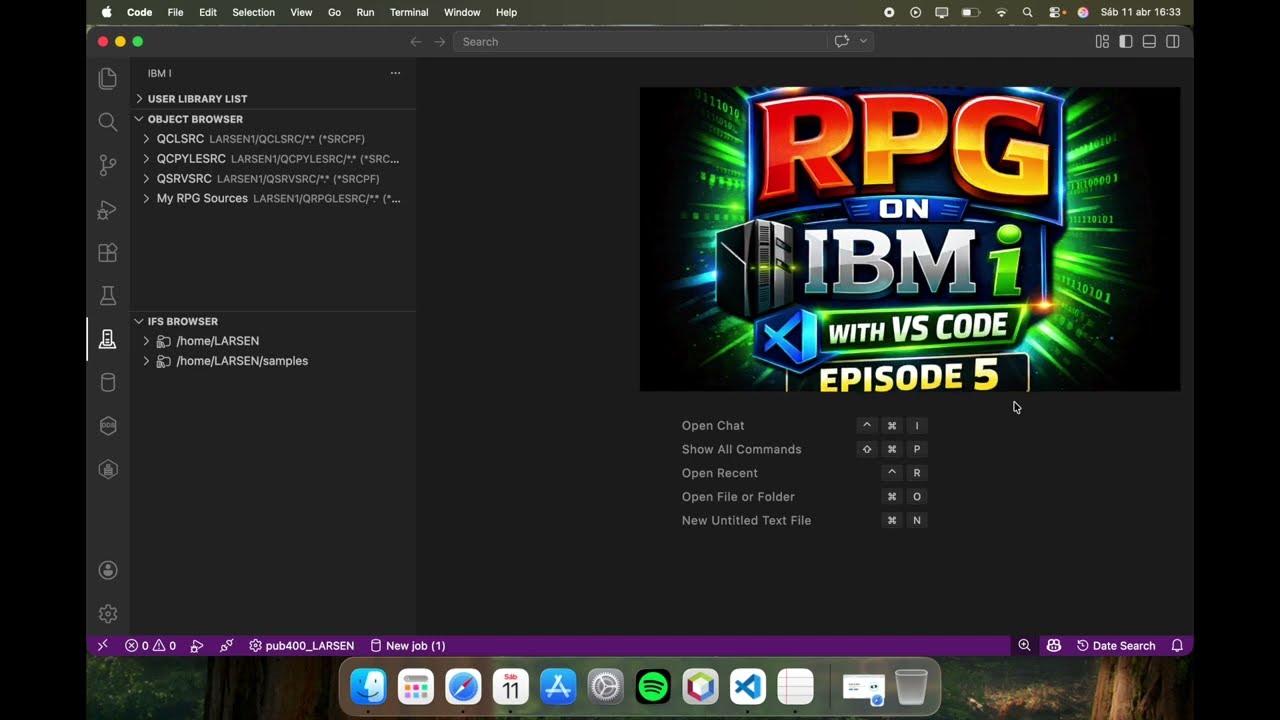Viewport: 1280px width, 720px height.
Task: Open the Selection menu
Action: (x=253, y=12)
